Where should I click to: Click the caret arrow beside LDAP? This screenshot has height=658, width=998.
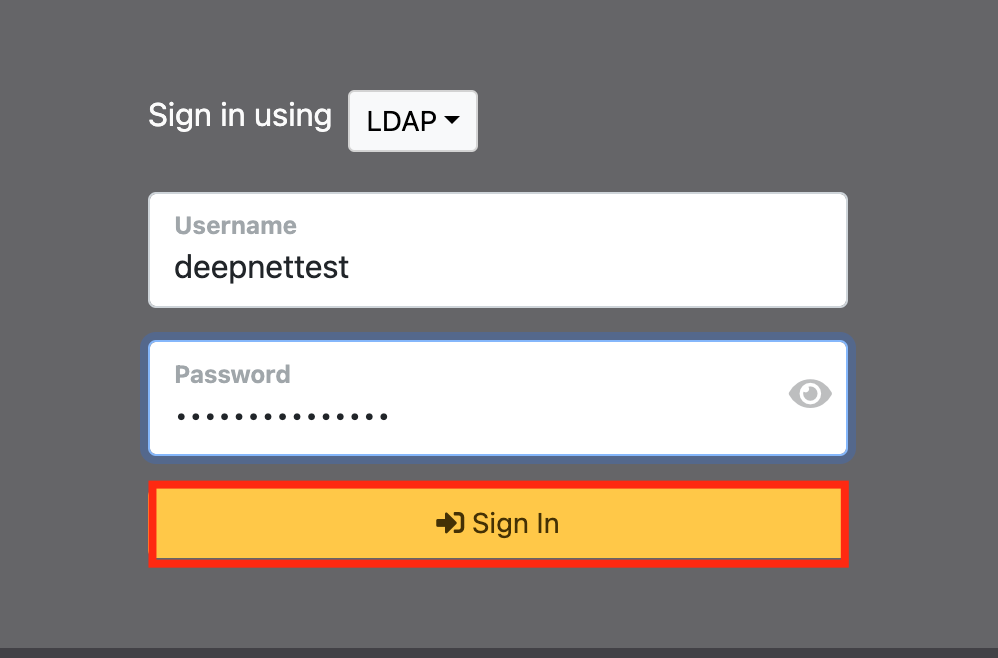tap(452, 121)
